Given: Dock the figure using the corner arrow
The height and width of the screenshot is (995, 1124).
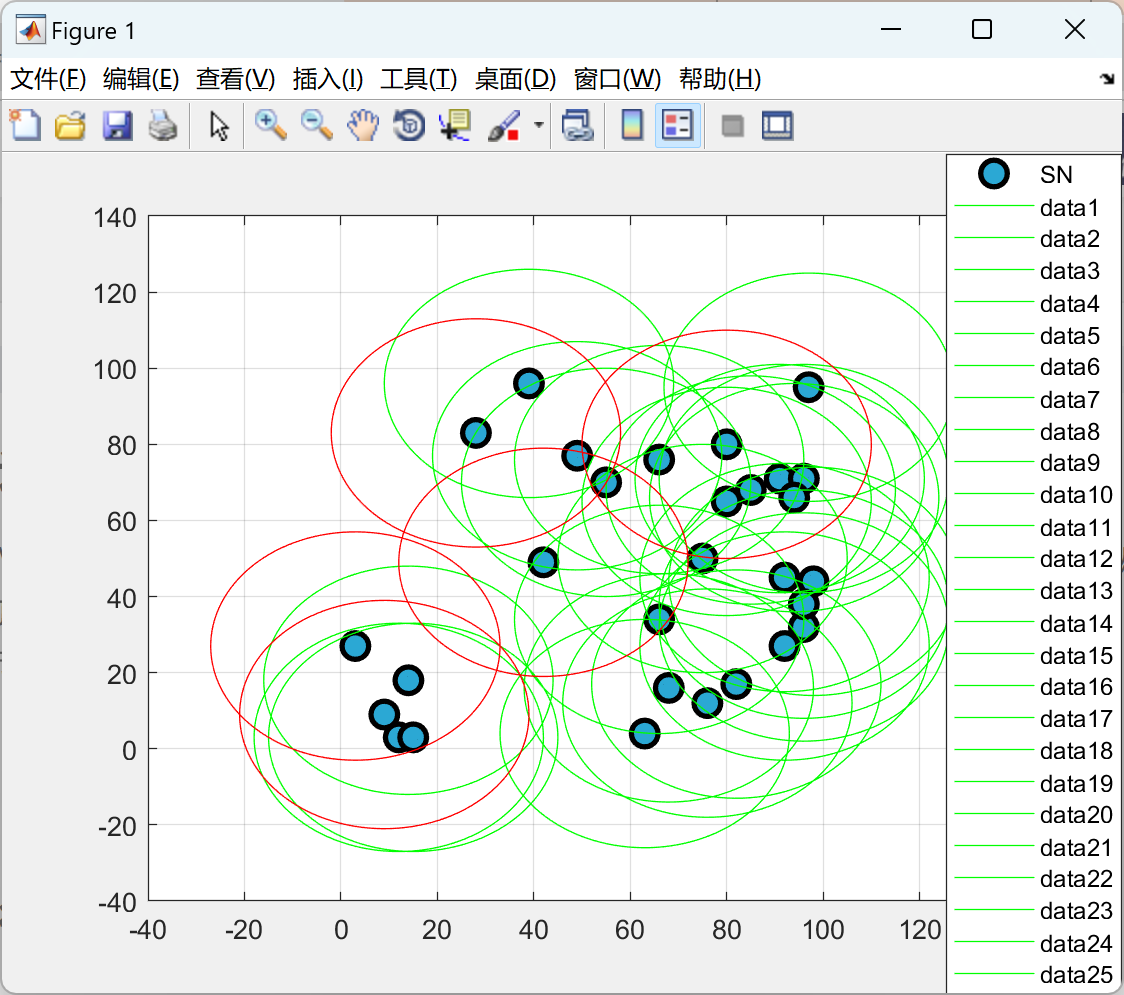Looking at the screenshot, I should [1107, 79].
